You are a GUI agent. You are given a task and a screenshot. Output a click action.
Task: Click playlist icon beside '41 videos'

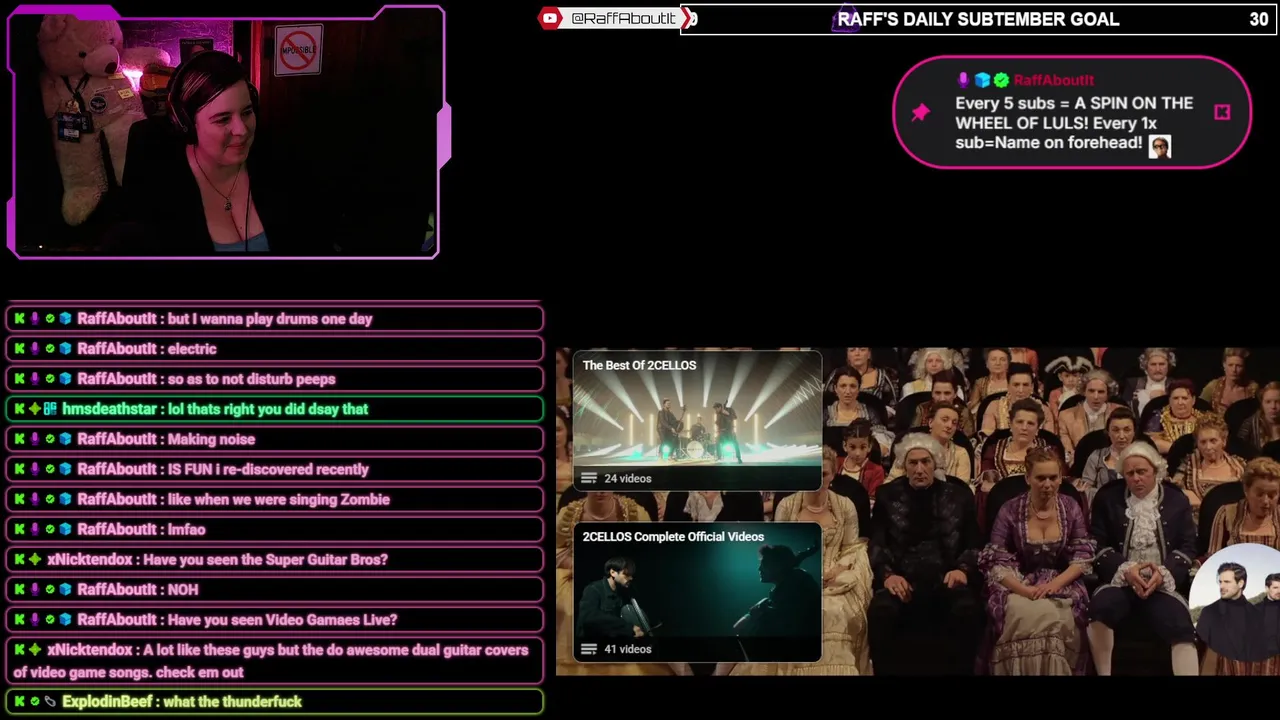tap(589, 650)
